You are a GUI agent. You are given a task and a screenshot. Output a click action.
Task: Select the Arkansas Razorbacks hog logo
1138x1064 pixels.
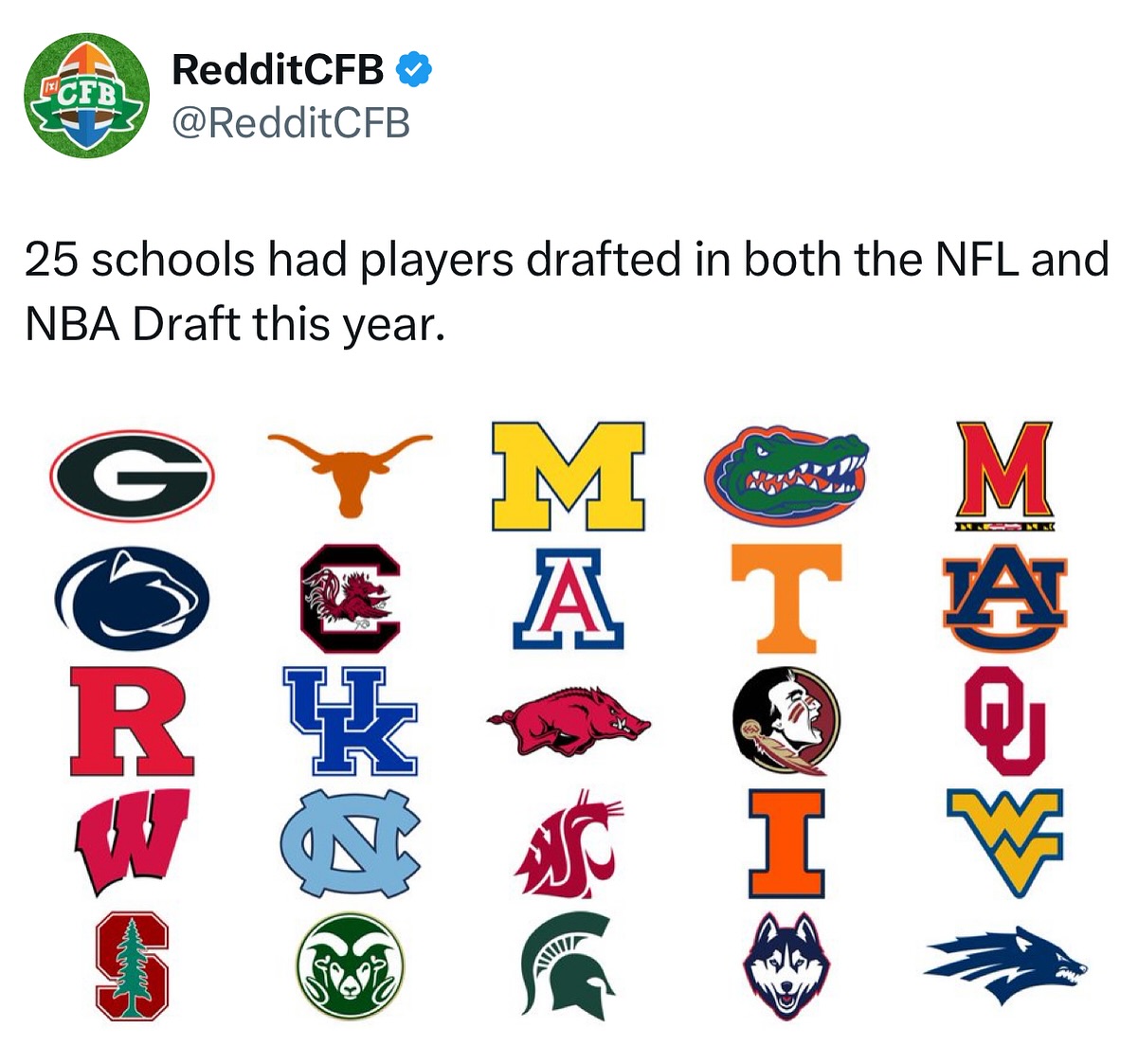click(568, 721)
